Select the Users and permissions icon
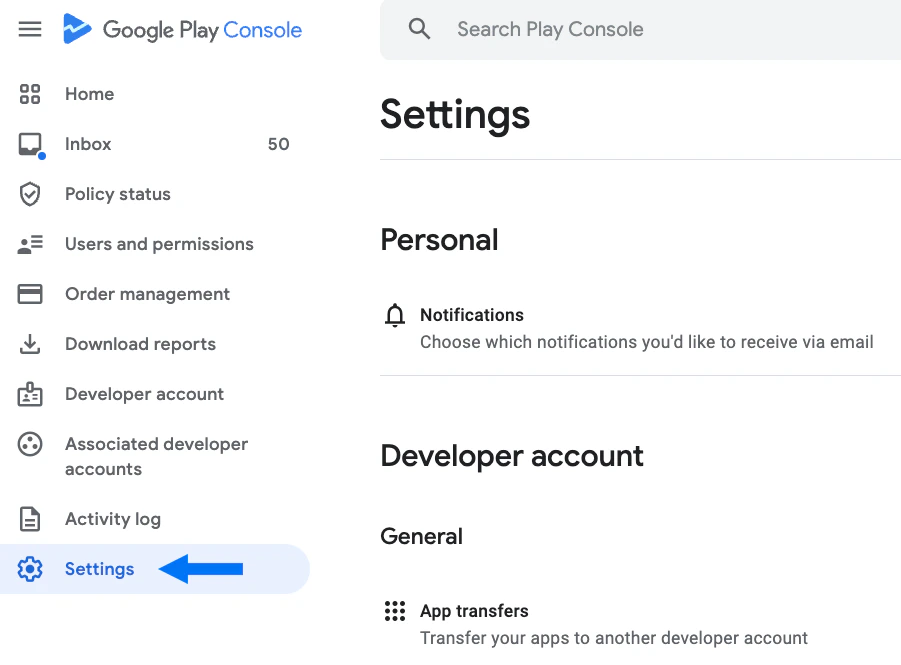The width and height of the screenshot is (901, 665). (30, 244)
